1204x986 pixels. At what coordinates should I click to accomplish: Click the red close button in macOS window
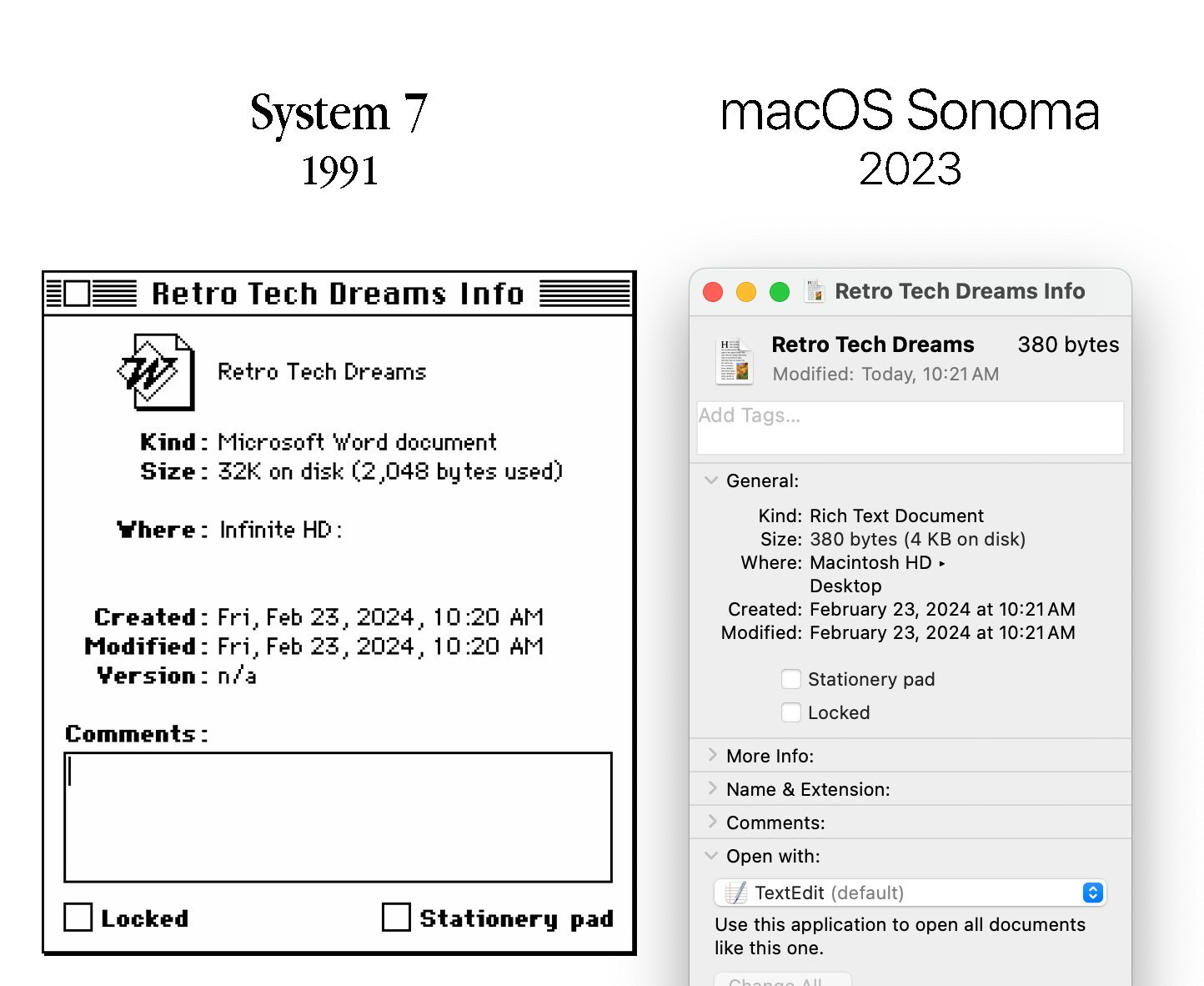pos(713,292)
